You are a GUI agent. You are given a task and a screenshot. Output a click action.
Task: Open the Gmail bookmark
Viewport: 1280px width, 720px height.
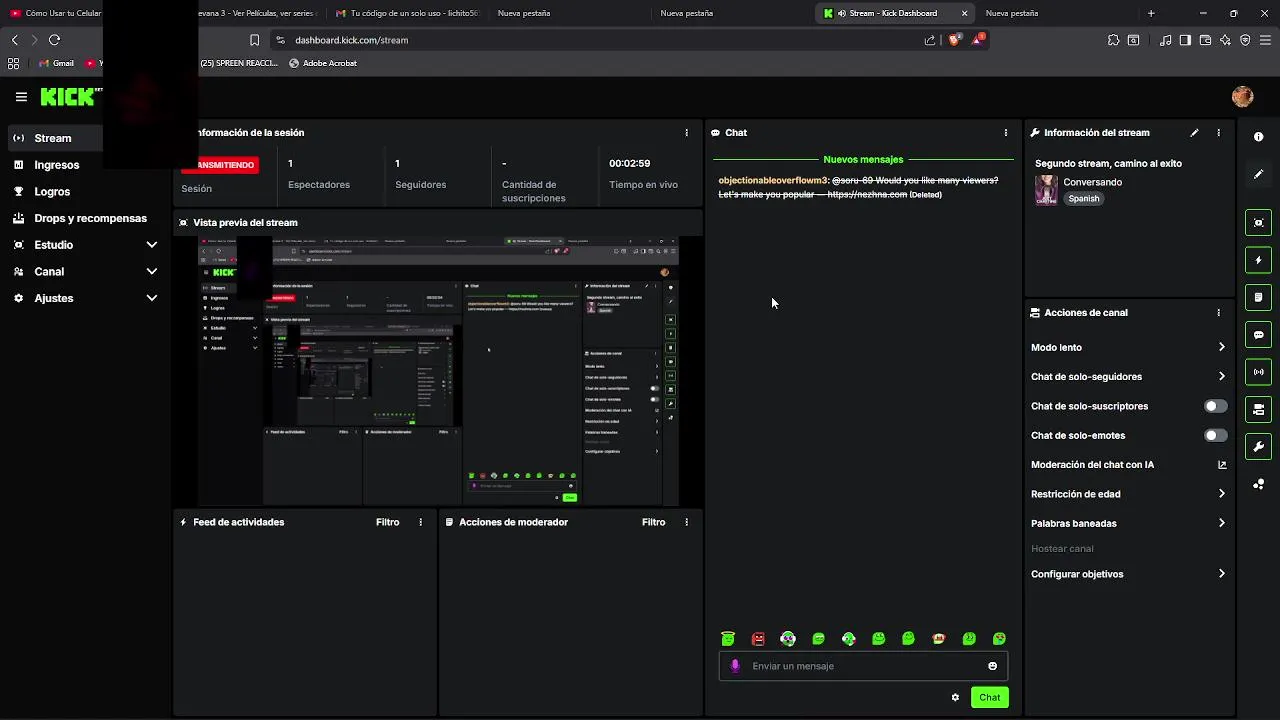[x=56, y=63]
